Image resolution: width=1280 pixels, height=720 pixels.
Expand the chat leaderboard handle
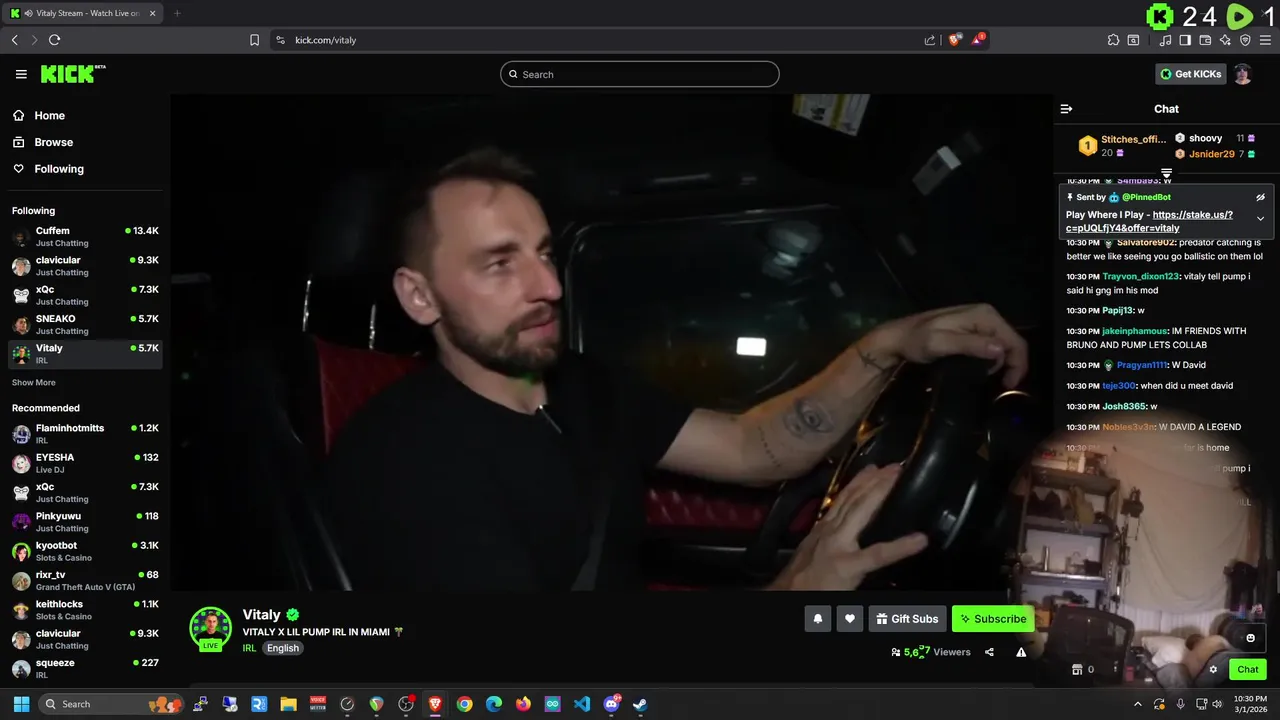[x=1166, y=174]
